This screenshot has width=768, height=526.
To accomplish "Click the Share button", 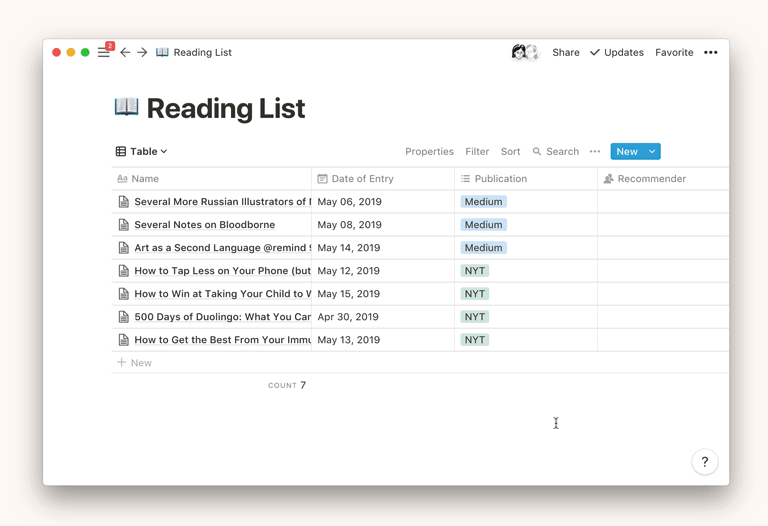I will pyautogui.click(x=565, y=53).
